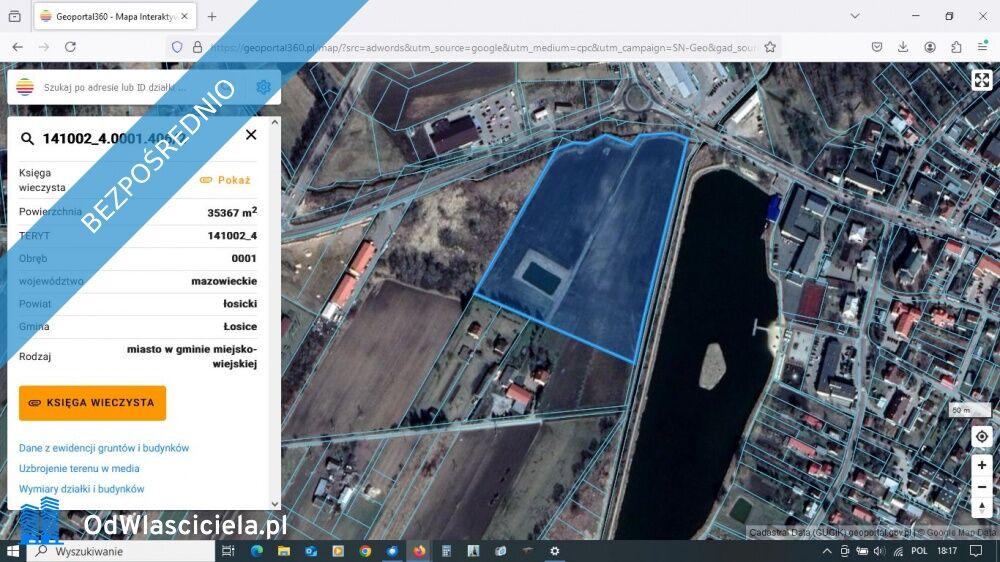Expand the list all tabs chevron

tap(855, 16)
